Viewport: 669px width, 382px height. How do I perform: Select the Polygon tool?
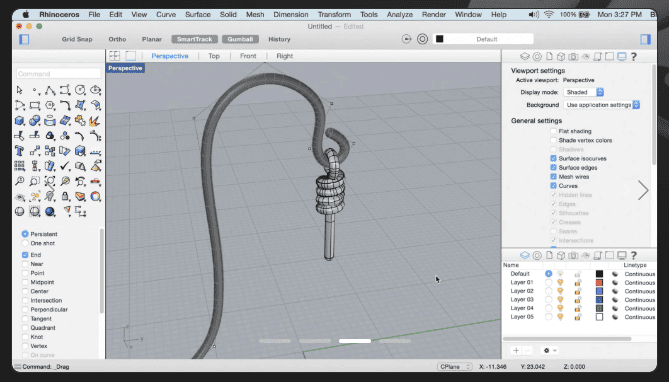[x=50, y=105]
